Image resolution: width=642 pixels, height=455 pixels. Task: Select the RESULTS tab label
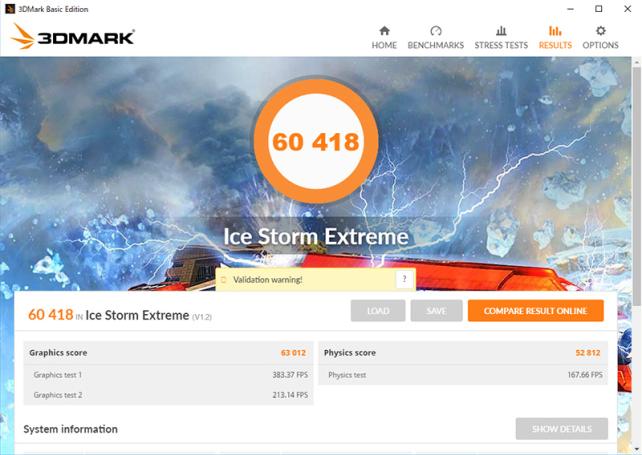point(555,45)
